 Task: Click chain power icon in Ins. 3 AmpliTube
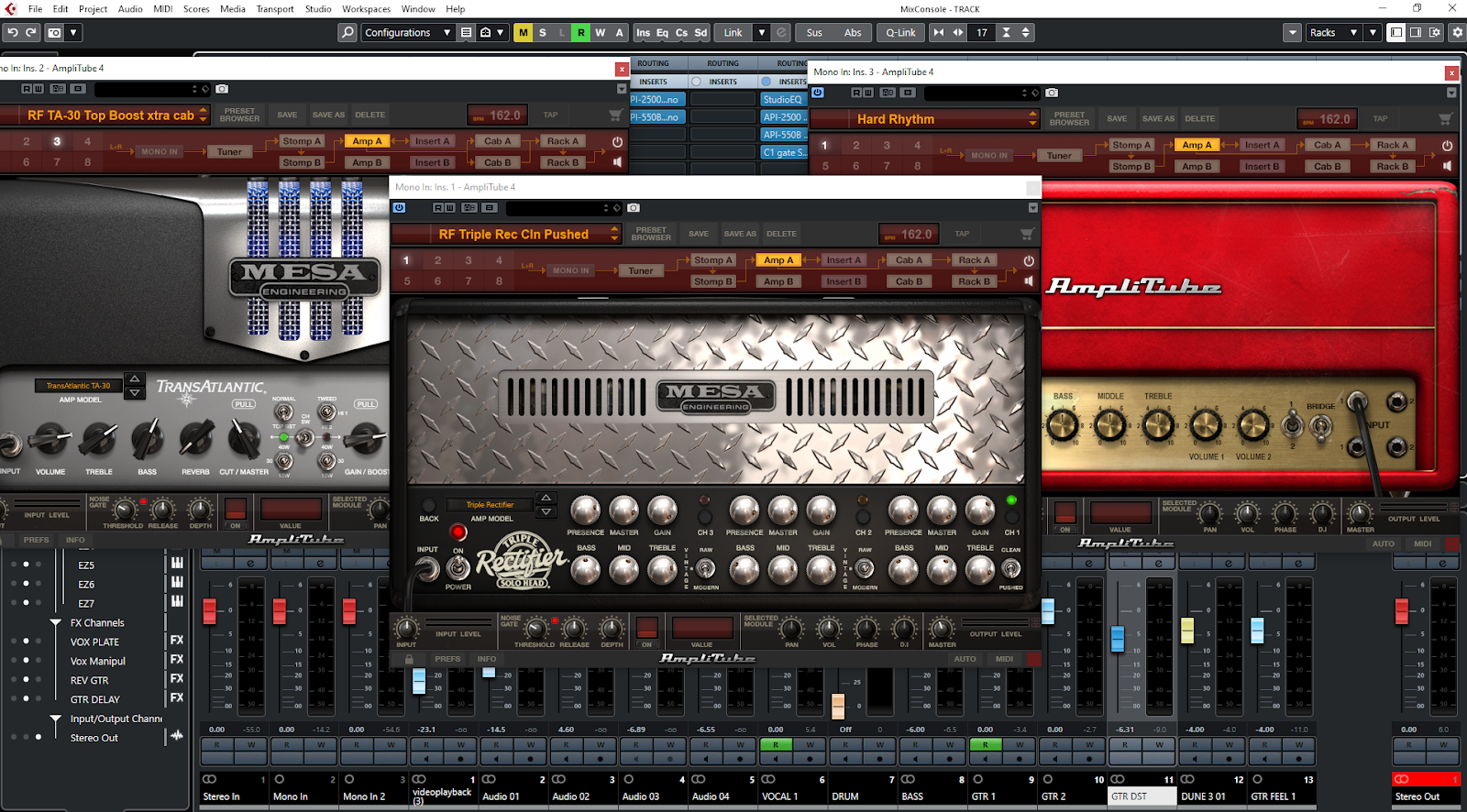coord(1447,146)
